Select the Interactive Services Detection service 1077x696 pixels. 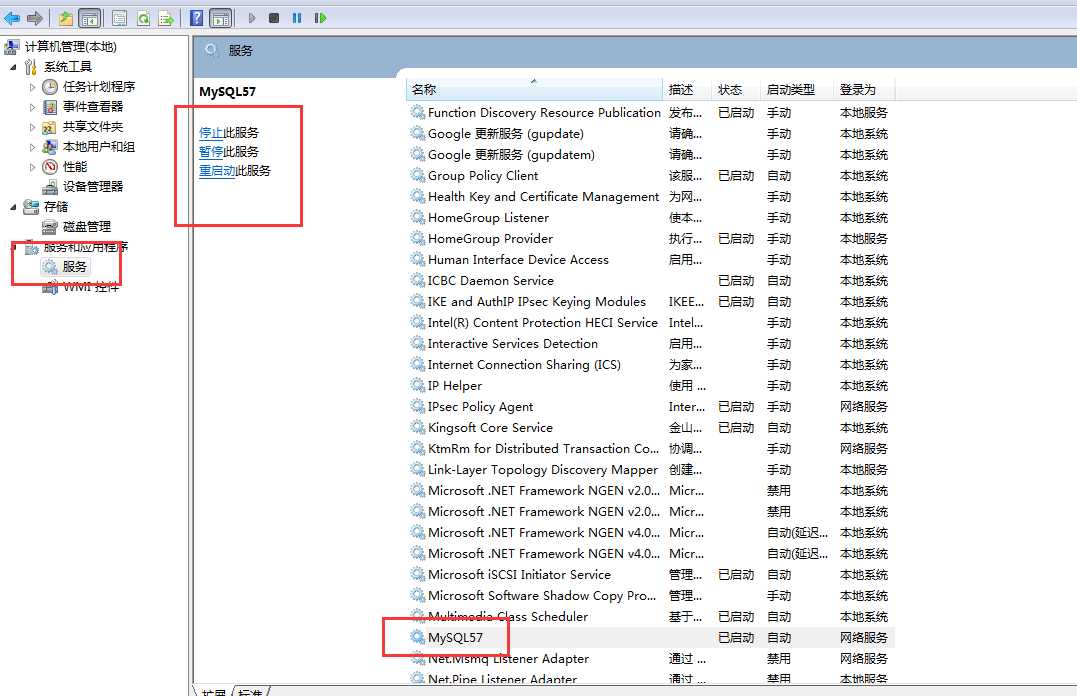513,344
